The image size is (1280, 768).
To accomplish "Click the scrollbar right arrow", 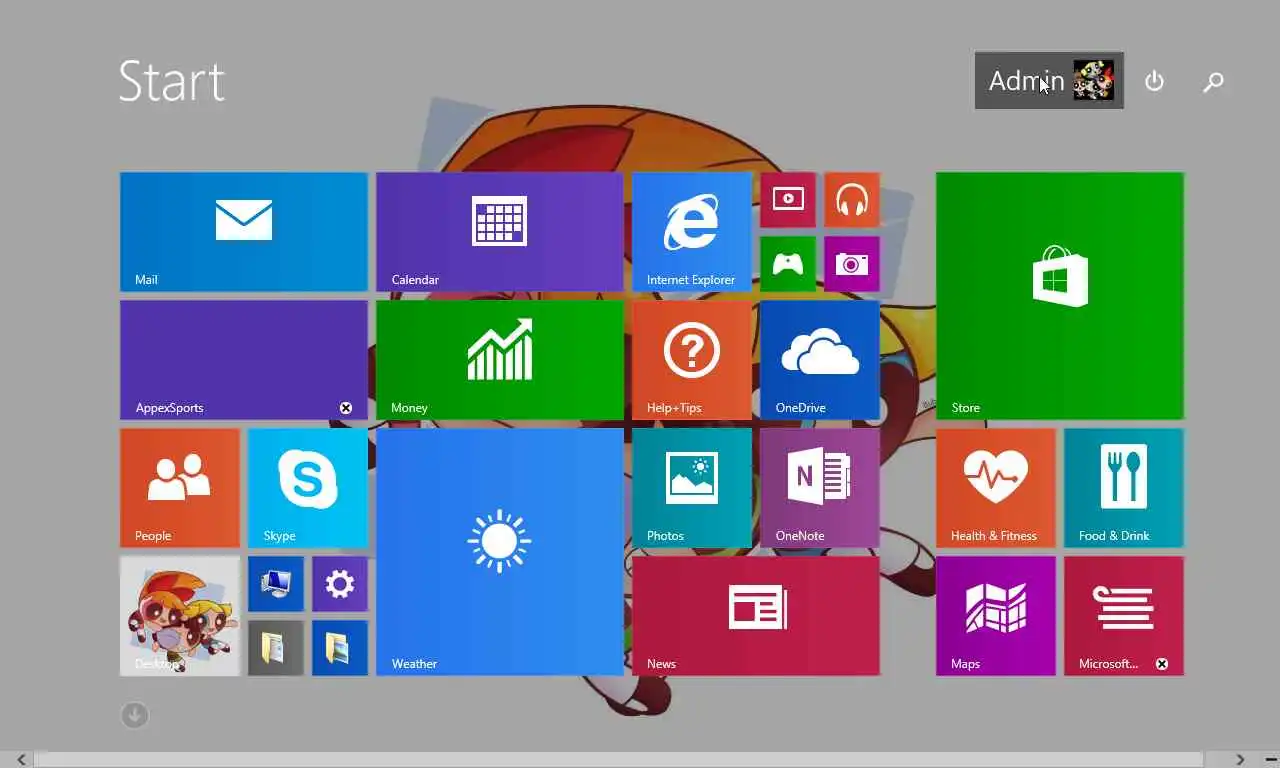I will [1240, 760].
